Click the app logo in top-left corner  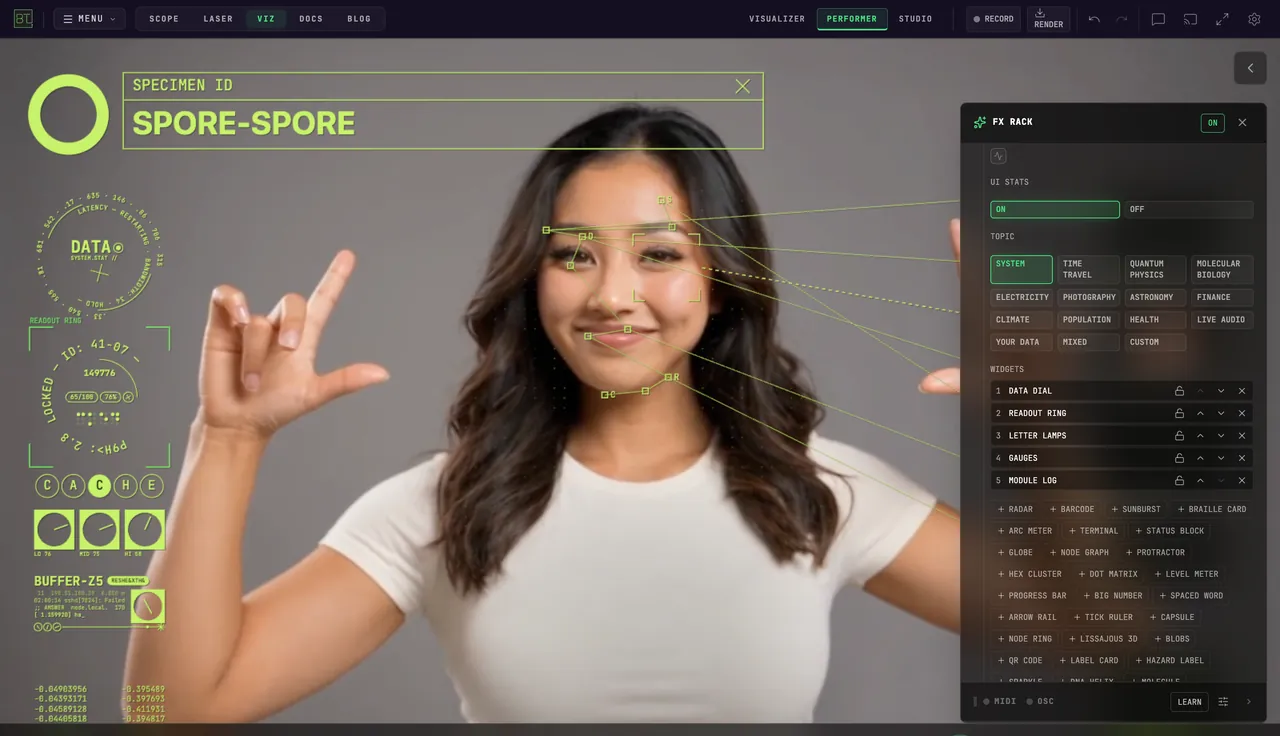pyautogui.click(x=24, y=19)
